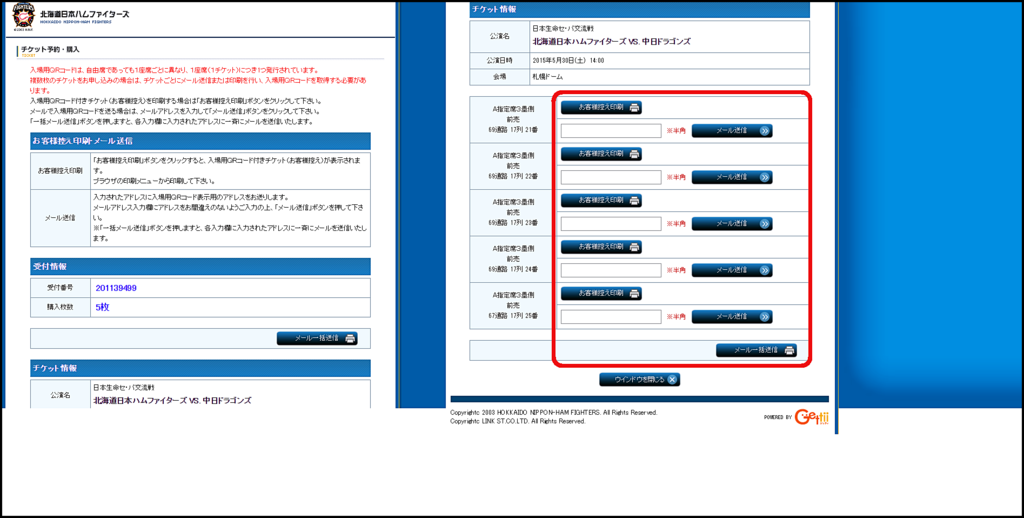This screenshot has height=518, width=1024.
Task: Select the 受付情報 section header
Action: pyautogui.click(x=200, y=267)
